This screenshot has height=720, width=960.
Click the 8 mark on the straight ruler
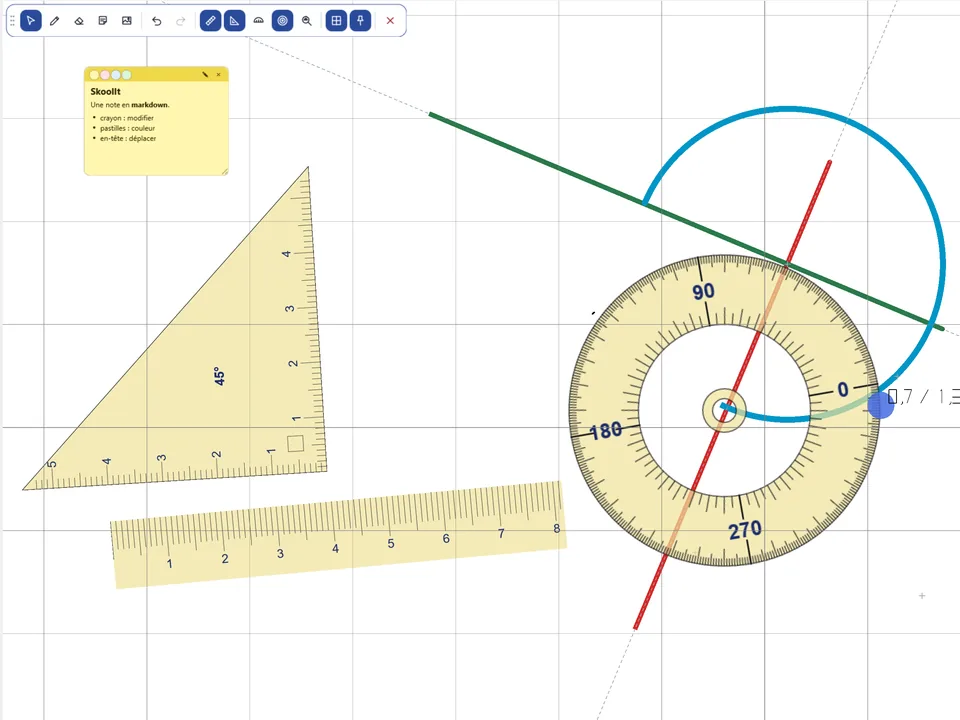click(557, 528)
